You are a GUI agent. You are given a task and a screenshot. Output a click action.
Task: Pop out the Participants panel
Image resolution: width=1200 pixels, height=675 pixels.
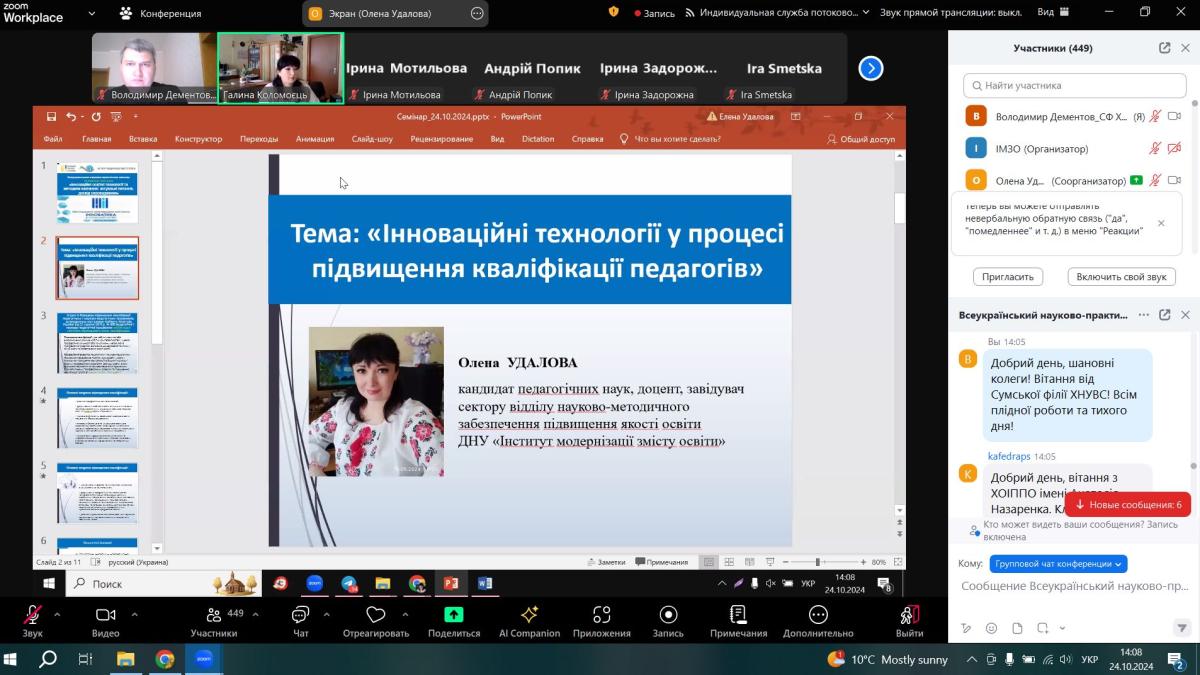(x=1164, y=48)
